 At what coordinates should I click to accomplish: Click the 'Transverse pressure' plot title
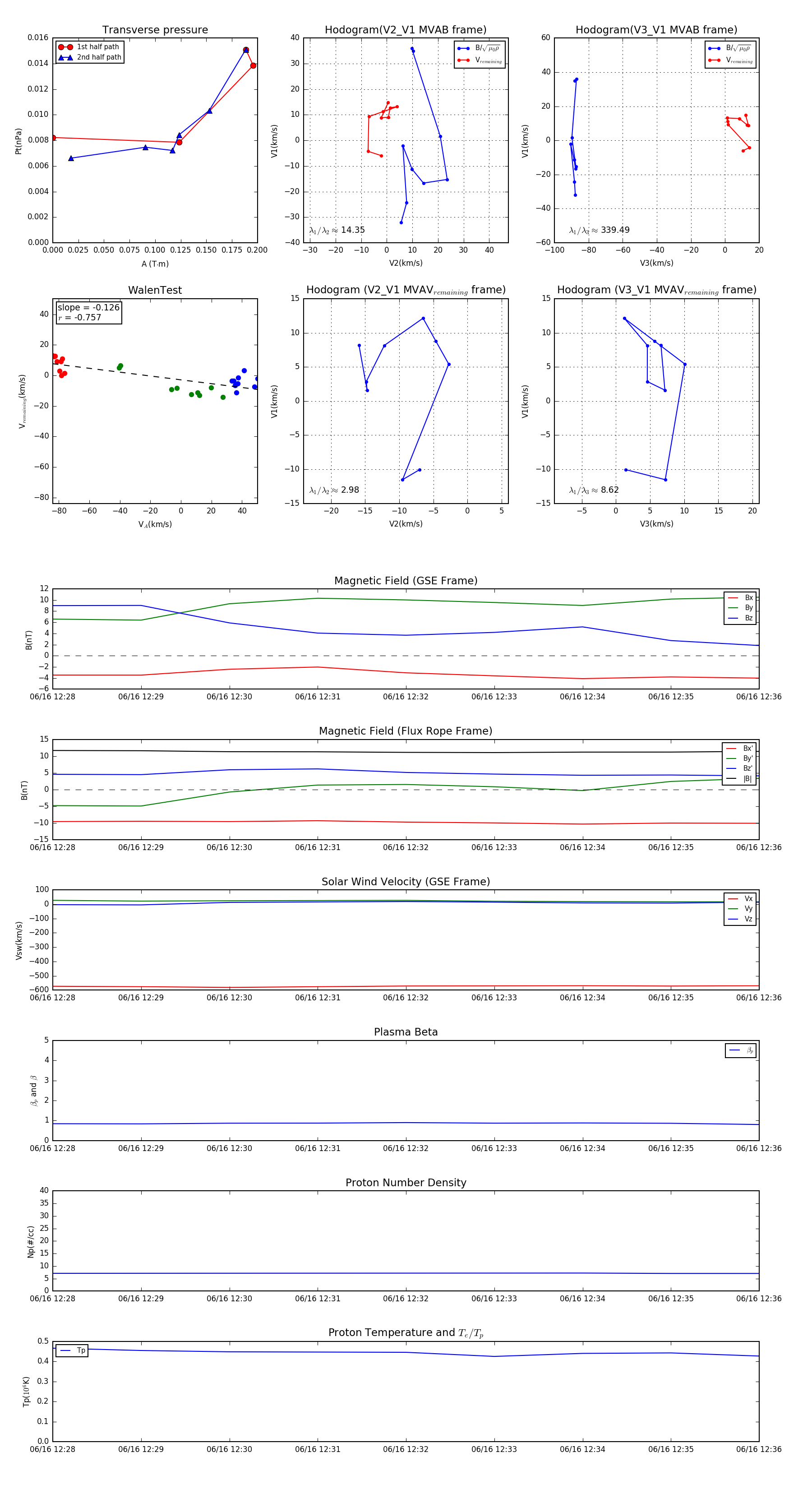tap(155, 30)
